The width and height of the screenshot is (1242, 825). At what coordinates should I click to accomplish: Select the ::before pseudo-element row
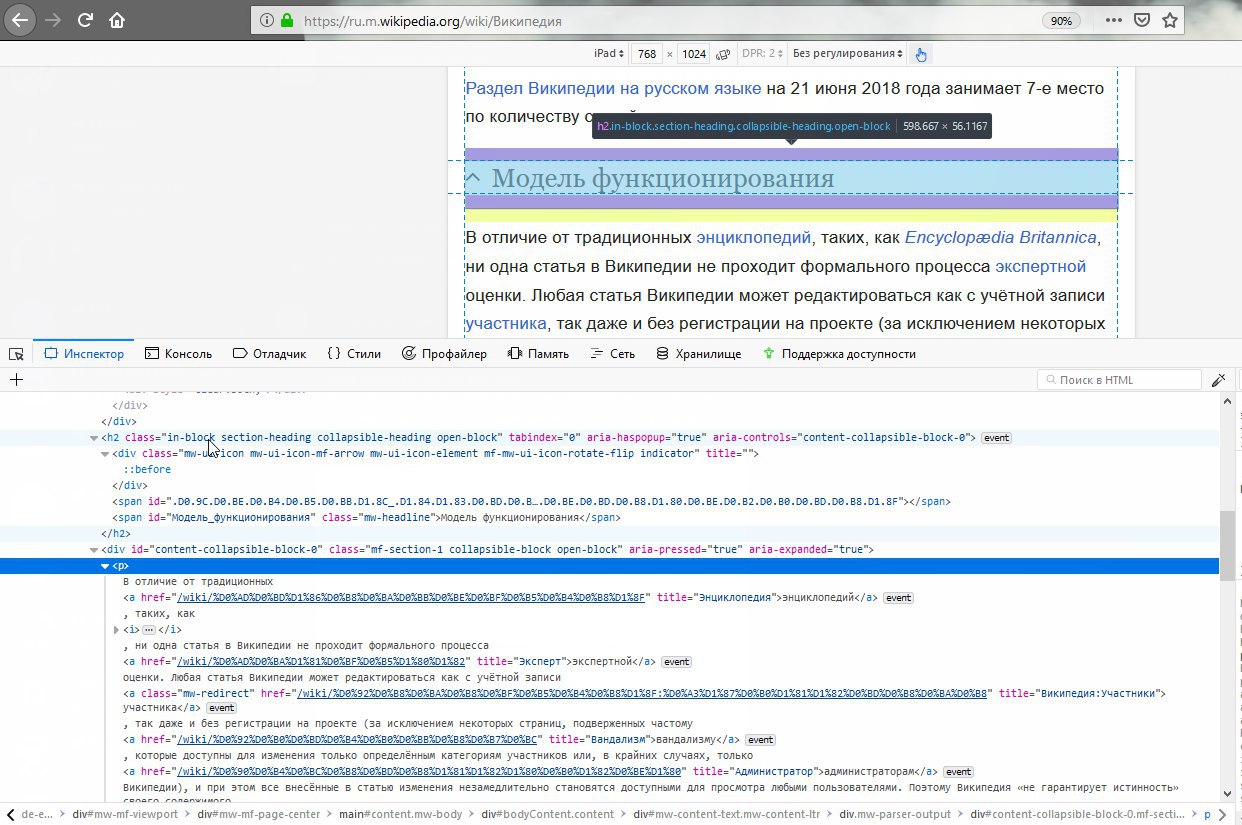147,470
